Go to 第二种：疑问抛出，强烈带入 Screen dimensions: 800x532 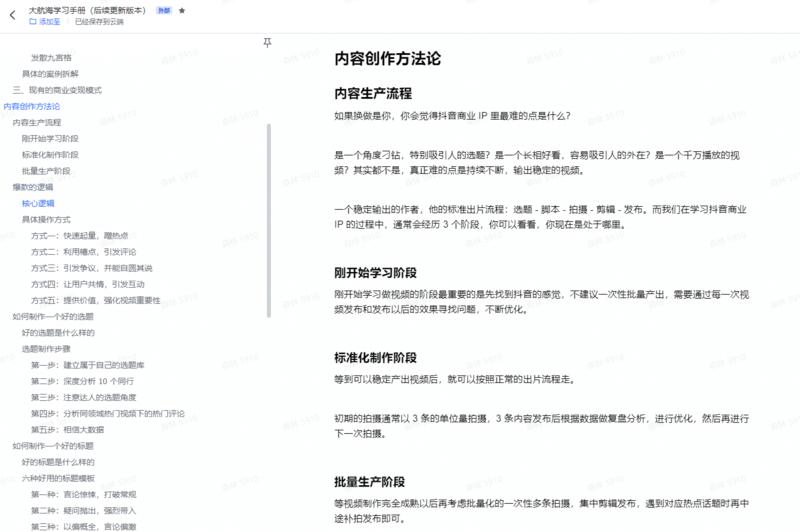pos(84,511)
